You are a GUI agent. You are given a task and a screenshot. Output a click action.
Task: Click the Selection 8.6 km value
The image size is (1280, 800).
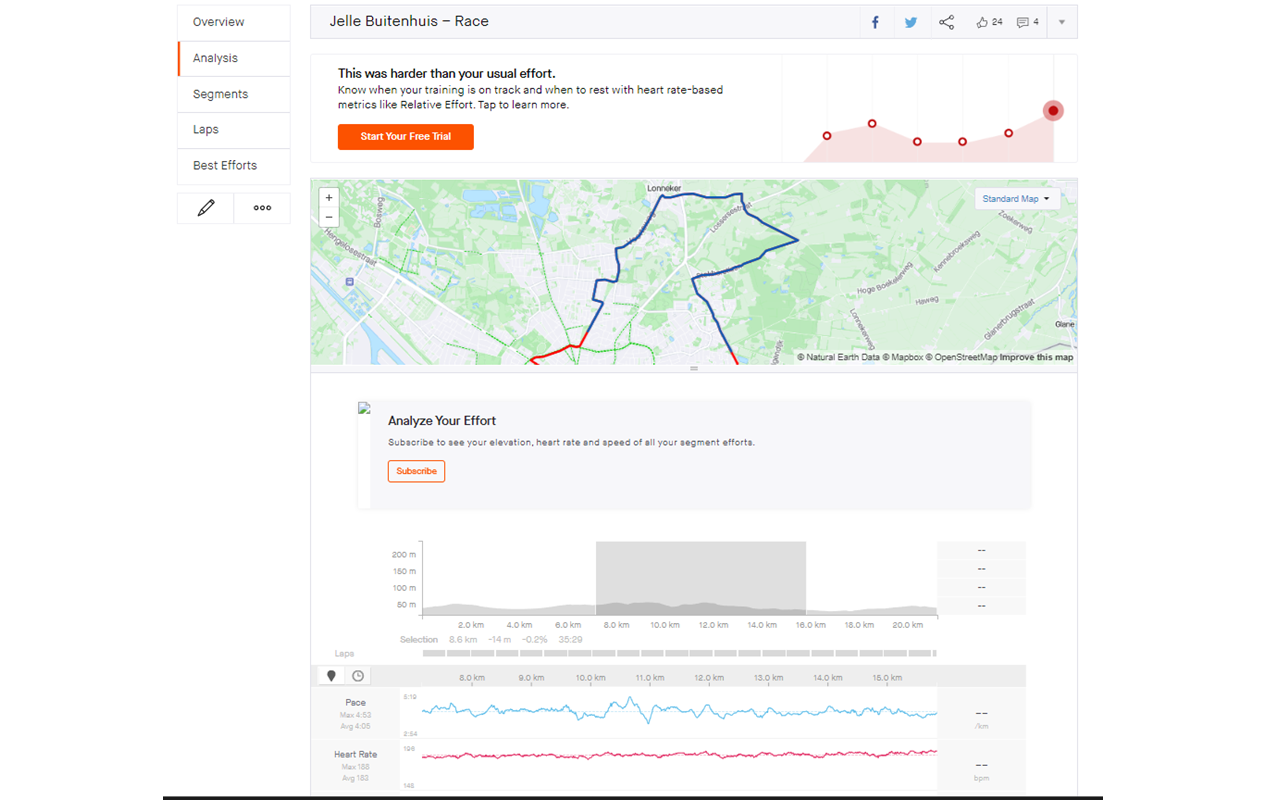coord(462,639)
